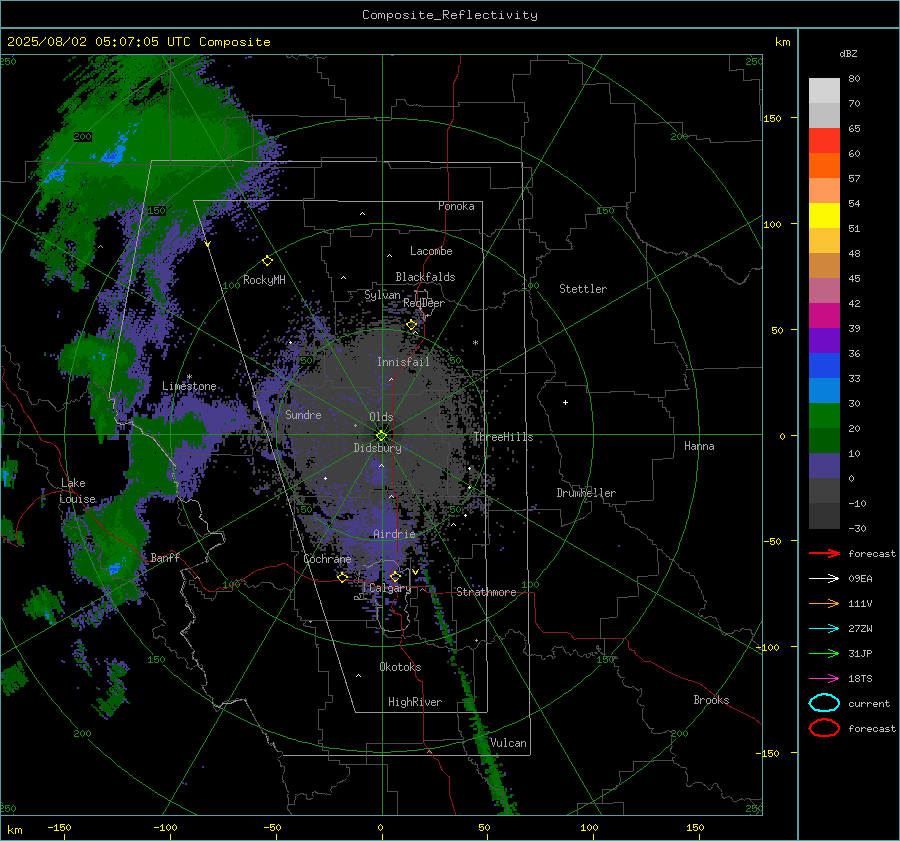Click the 'Brooks' city label
This screenshot has width=900, height=841.
(711, 700)
